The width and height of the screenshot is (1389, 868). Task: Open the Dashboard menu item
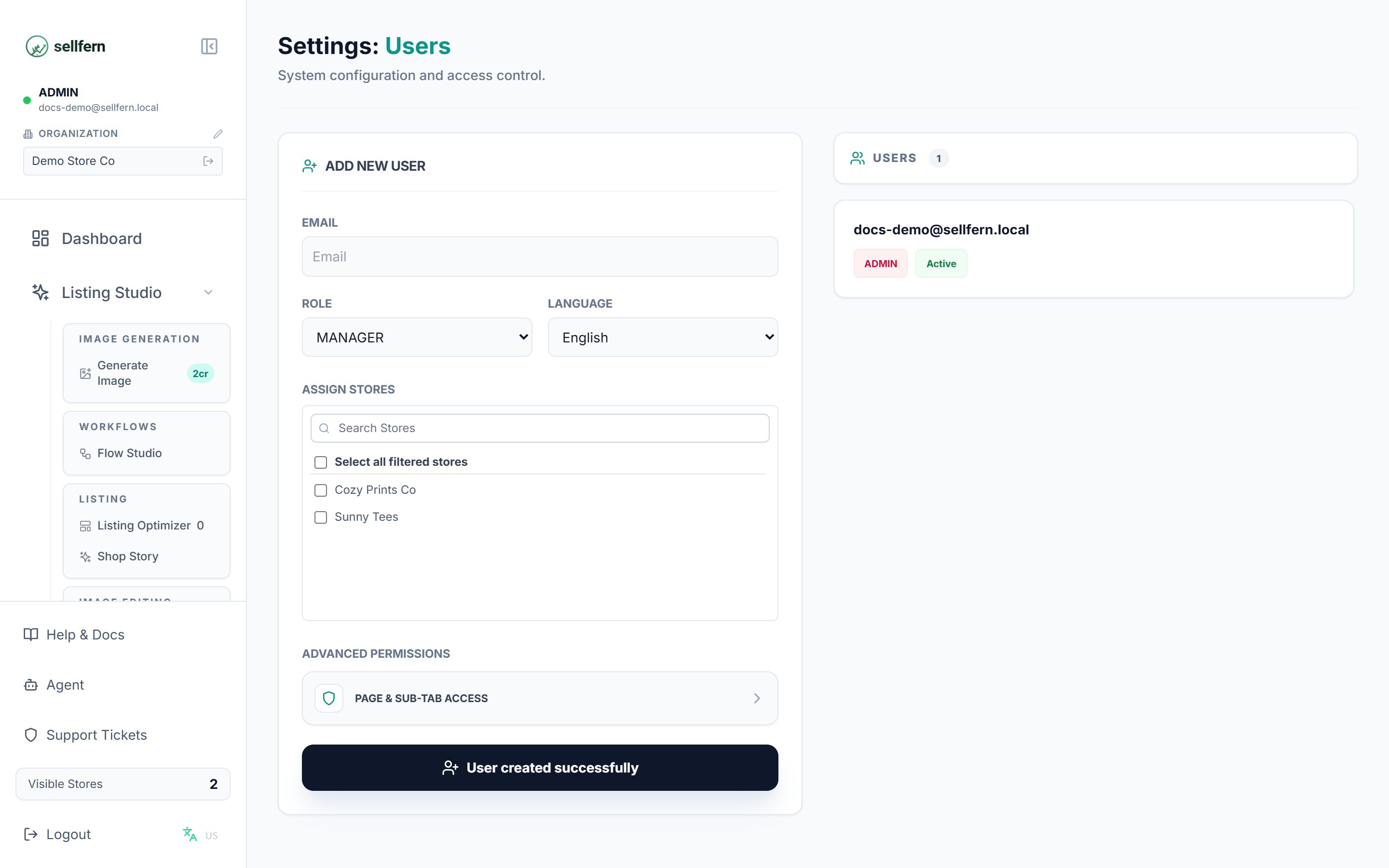pyautogui.click(x=102, y=238)
